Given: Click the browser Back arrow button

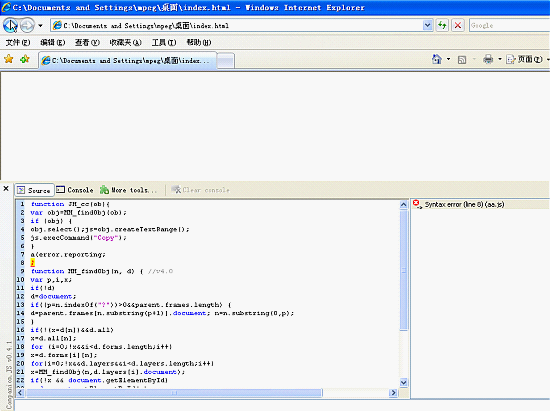Looking at the screenshot, I should point(10,25).
